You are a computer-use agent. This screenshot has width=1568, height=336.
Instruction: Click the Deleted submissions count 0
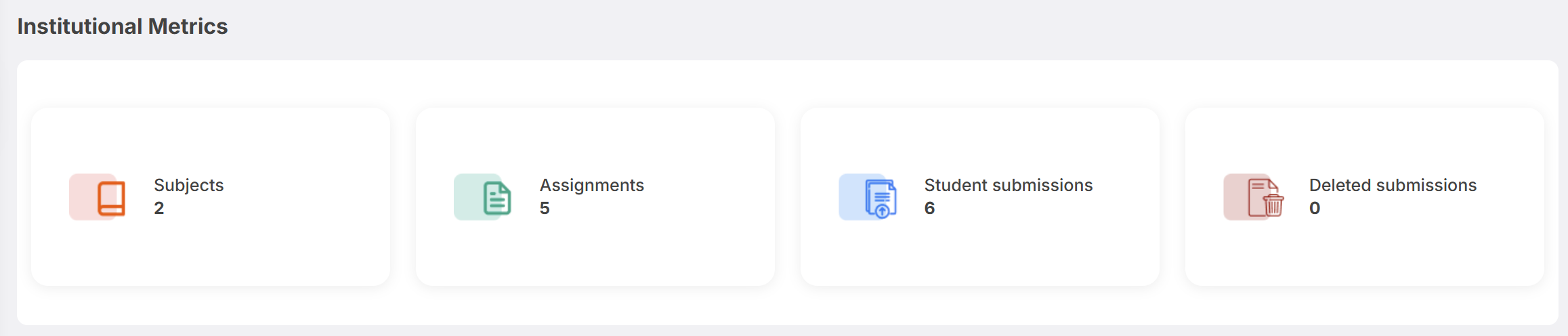1315,208
